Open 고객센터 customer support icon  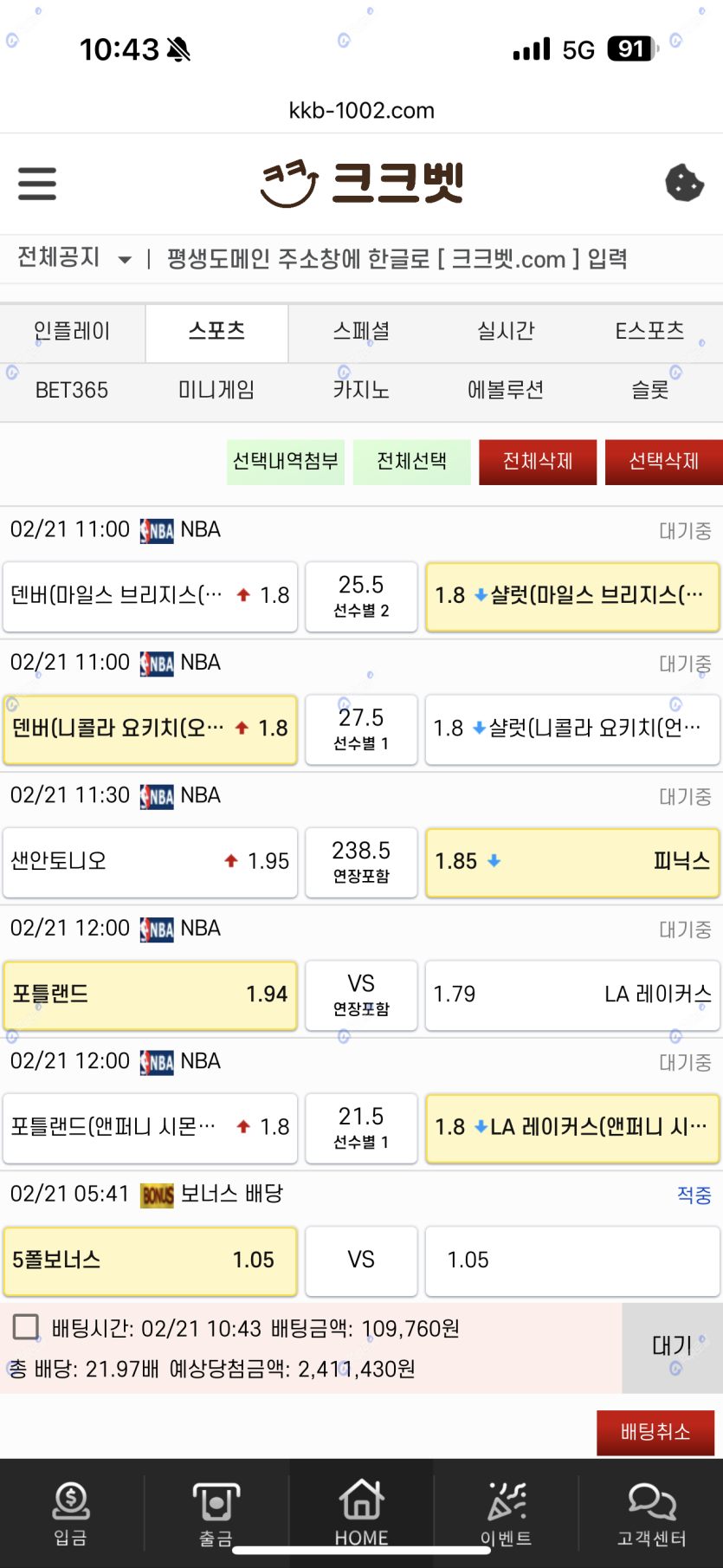point(651,1513)
